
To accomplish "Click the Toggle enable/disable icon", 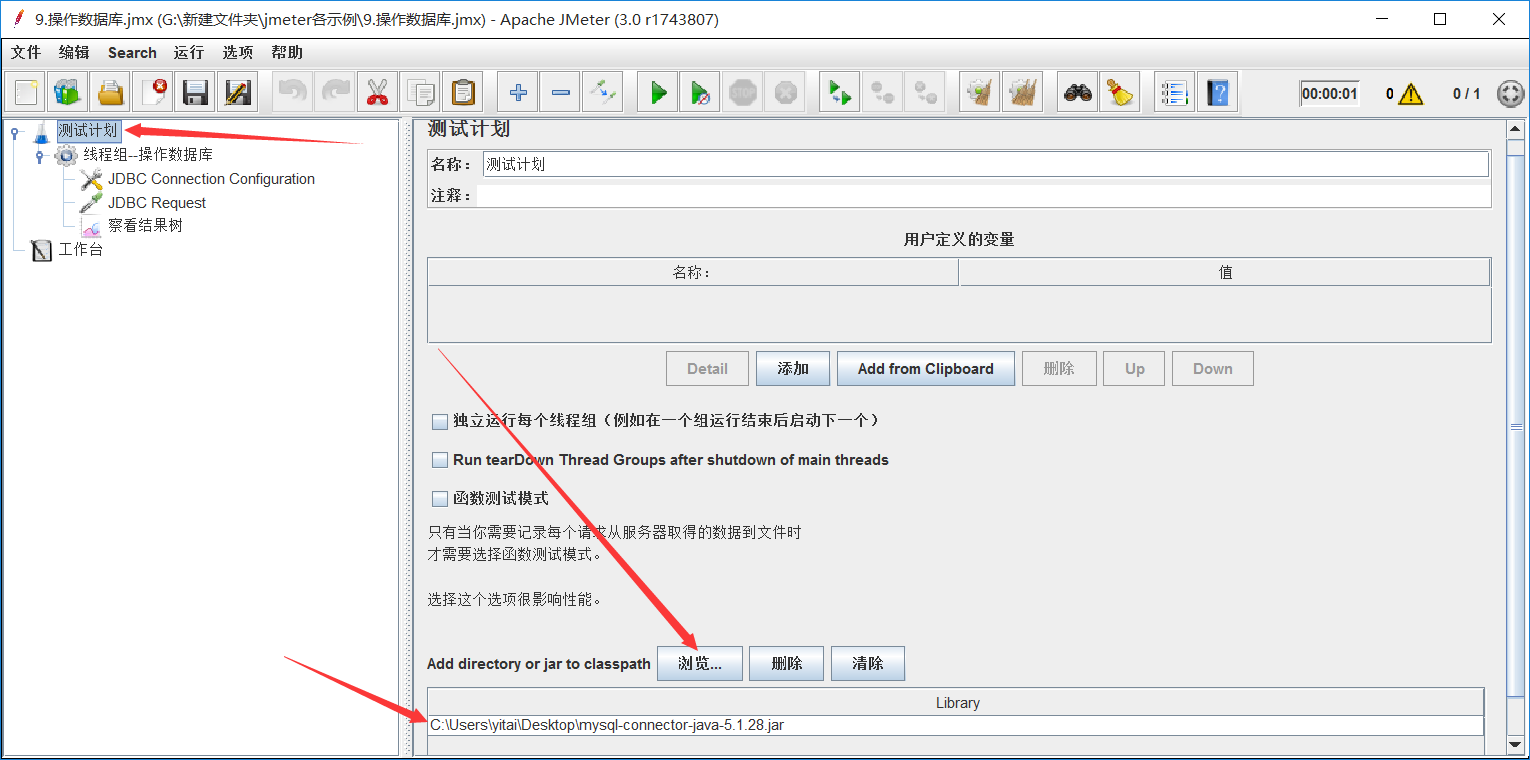I will [602, 93].
